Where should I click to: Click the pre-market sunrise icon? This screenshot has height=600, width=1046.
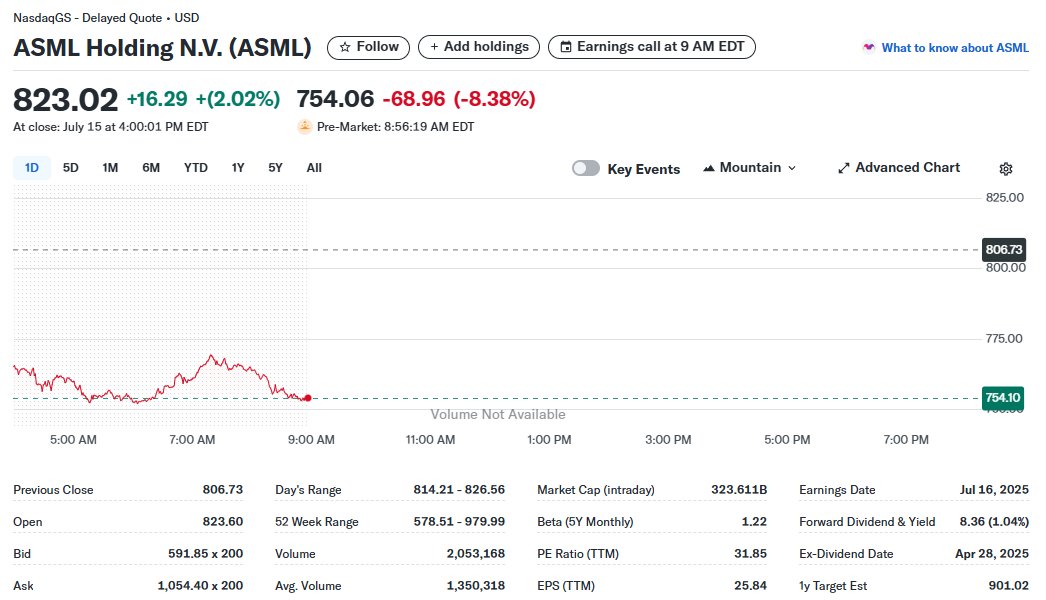click(305, 126)
